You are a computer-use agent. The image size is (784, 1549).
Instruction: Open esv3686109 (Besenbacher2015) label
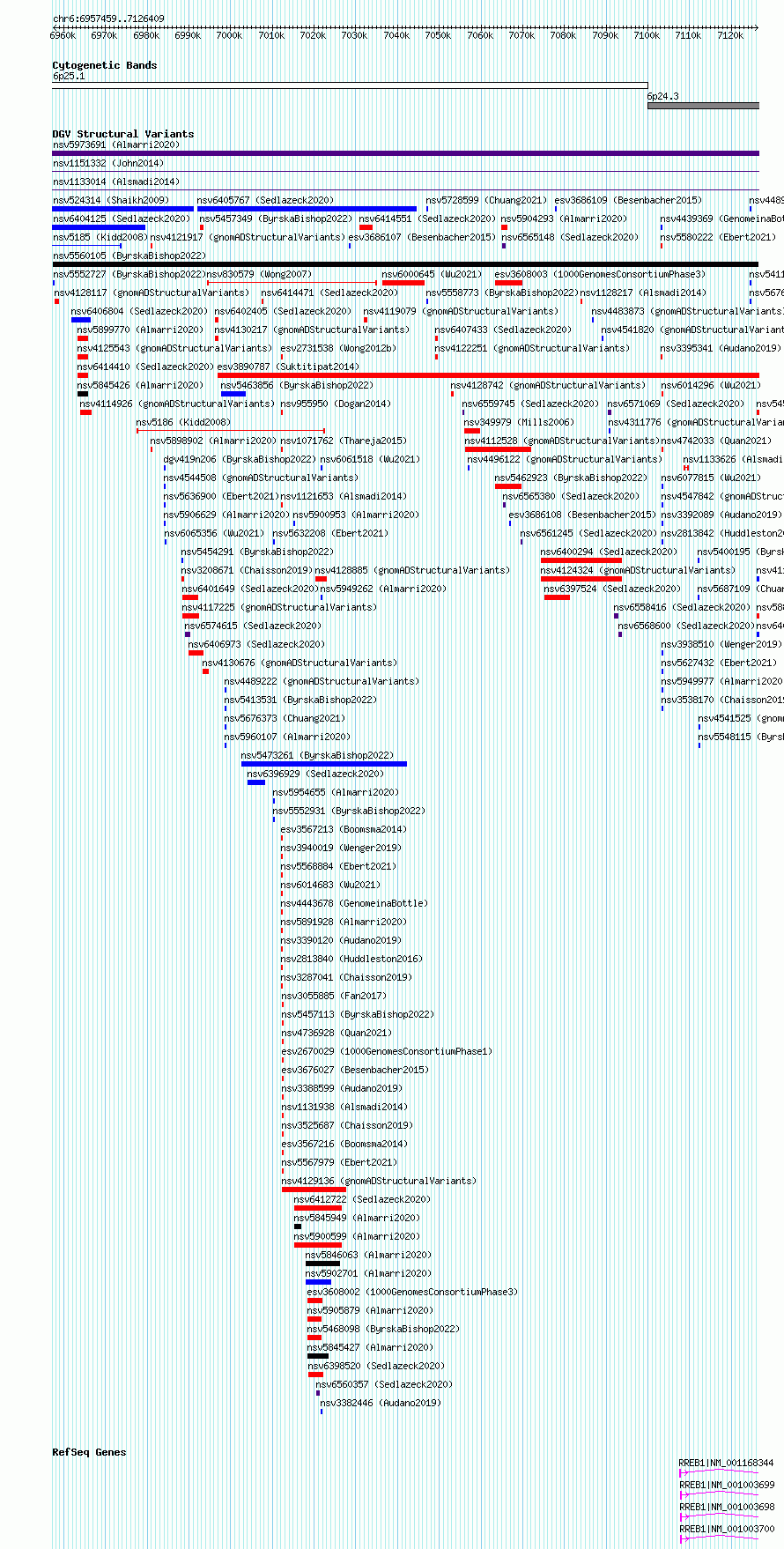point(628,200)
